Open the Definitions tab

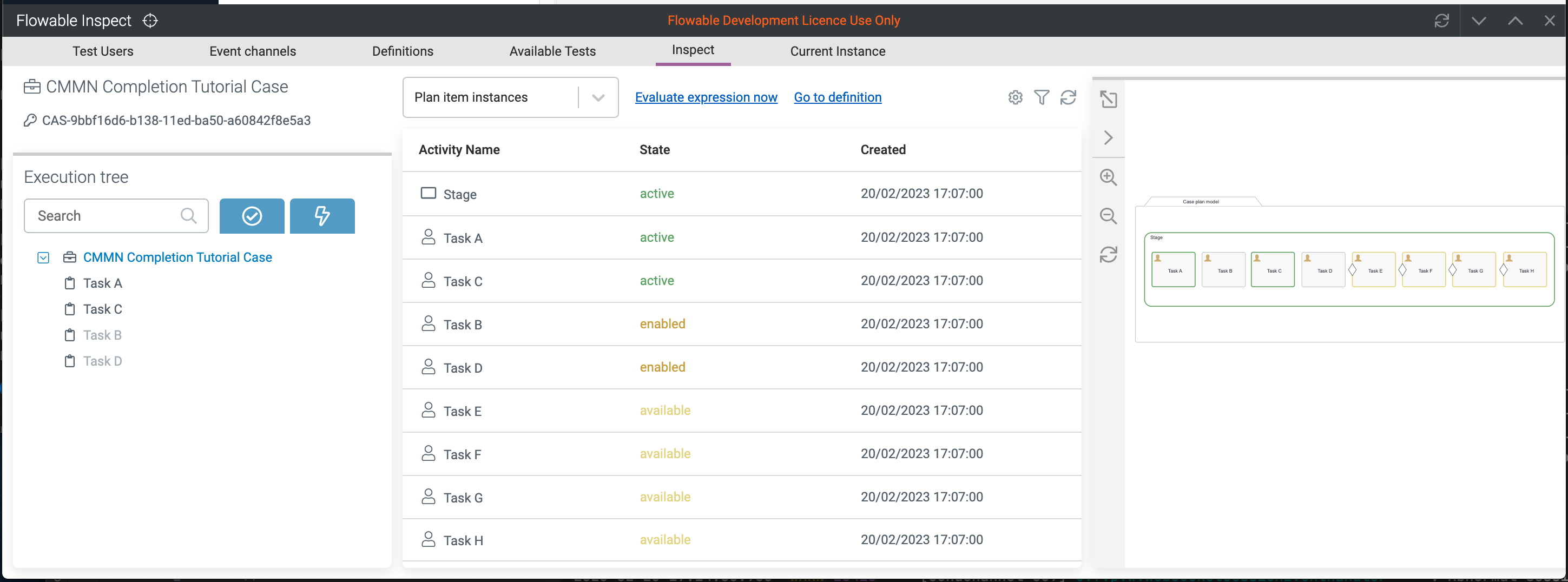403,51
